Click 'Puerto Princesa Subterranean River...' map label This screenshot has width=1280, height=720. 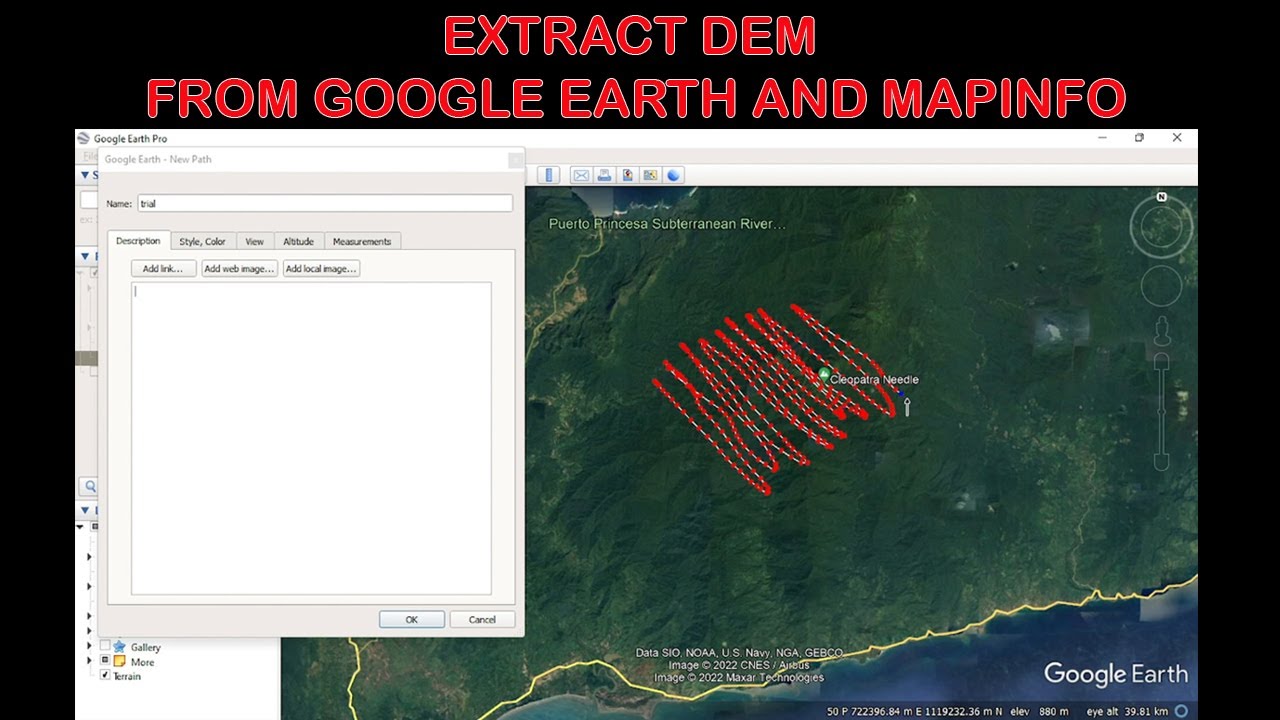667,224
